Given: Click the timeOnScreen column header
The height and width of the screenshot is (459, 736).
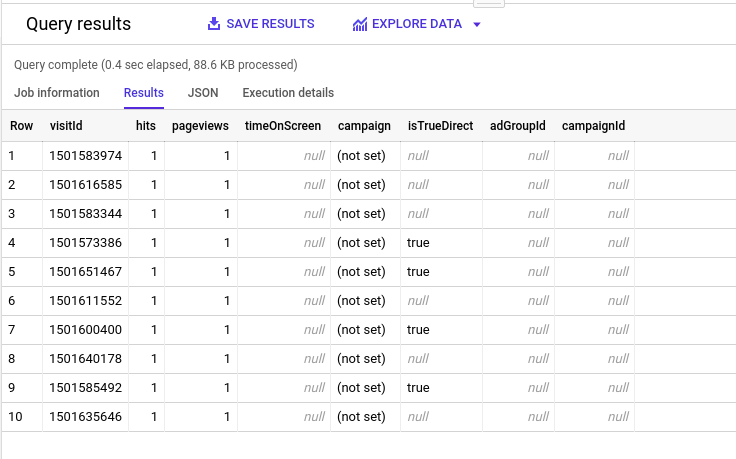Looking at the screenshot, I should [283, 126].
